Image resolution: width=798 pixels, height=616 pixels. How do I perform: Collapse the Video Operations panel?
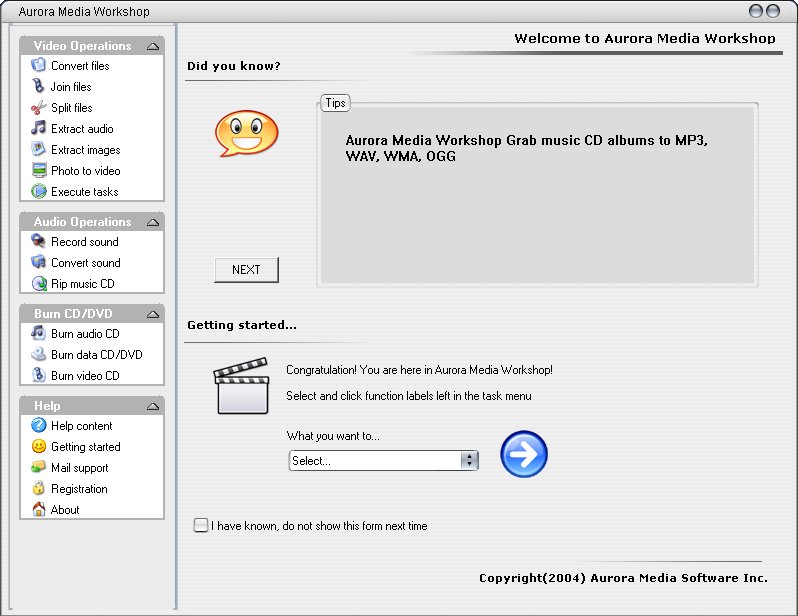tap(153, 46)
